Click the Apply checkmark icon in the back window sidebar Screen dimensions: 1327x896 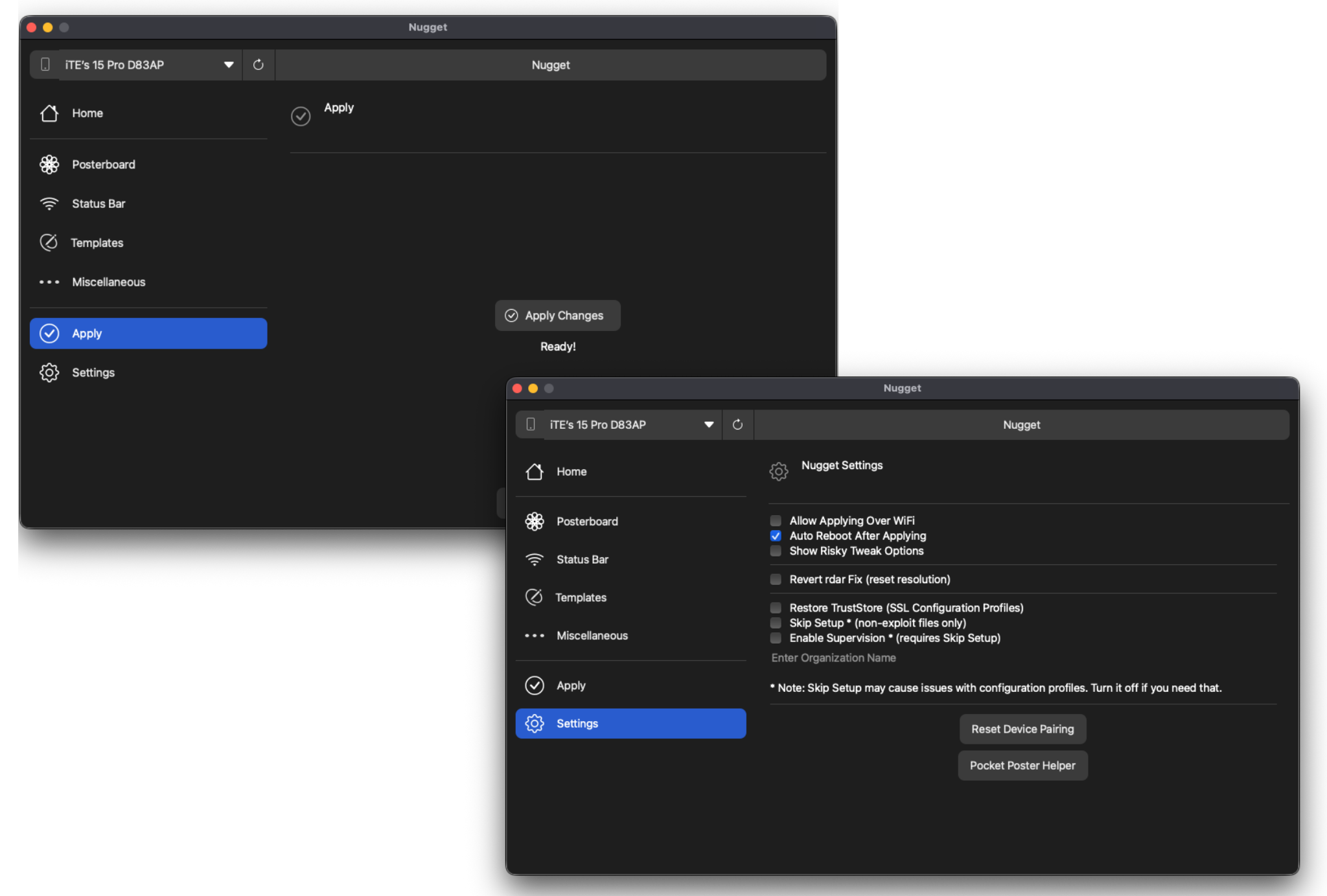(x=49, y=333)
